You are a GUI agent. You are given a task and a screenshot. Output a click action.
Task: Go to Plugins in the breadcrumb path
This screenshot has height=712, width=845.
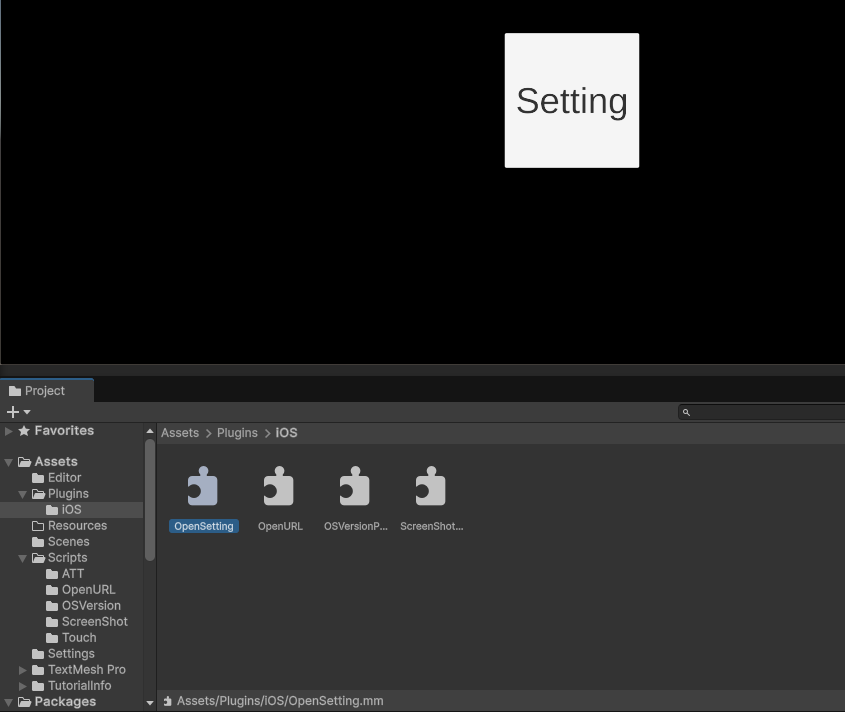coord(237,433)
